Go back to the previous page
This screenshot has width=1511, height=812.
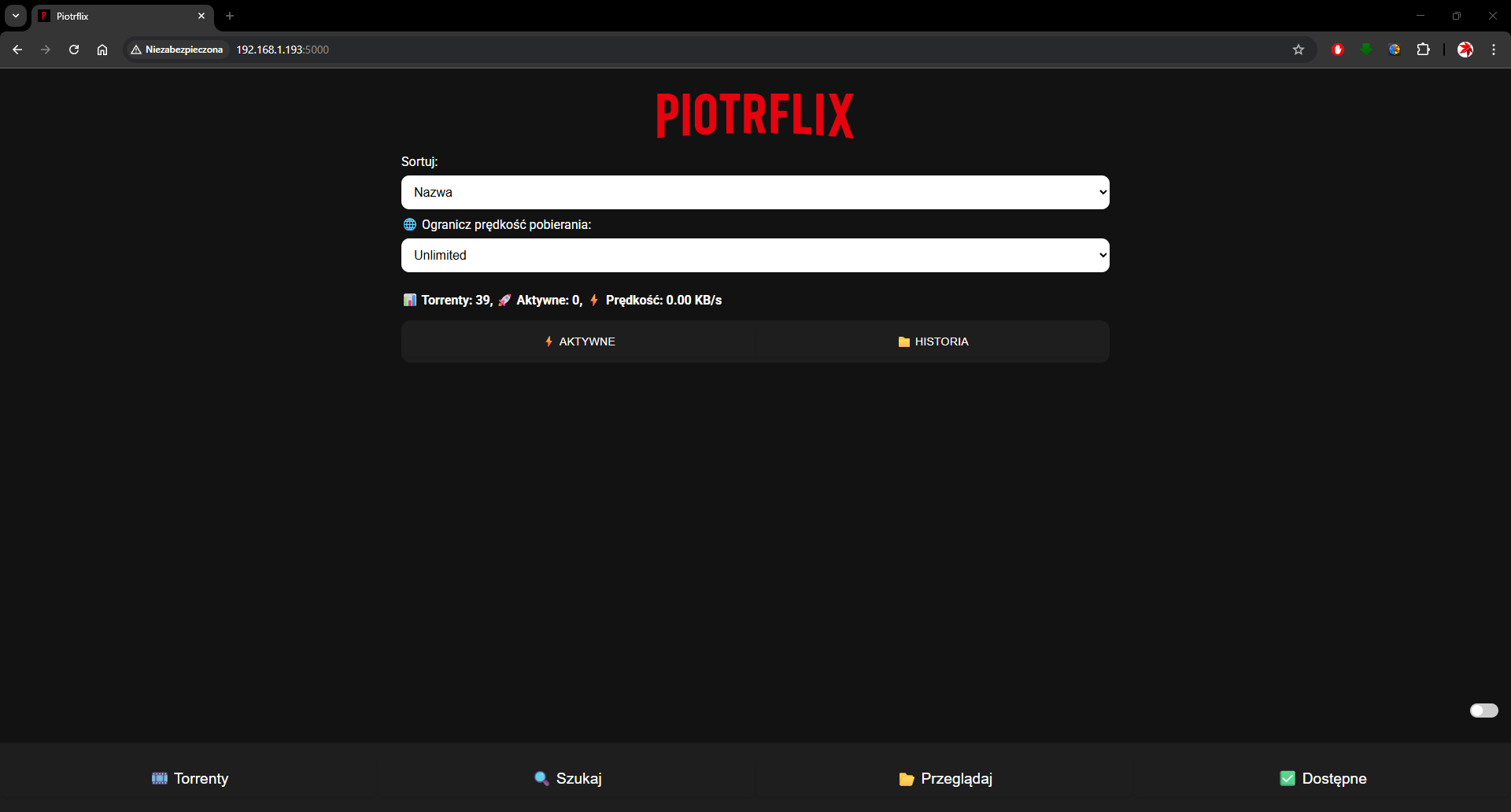click(17, 50)
